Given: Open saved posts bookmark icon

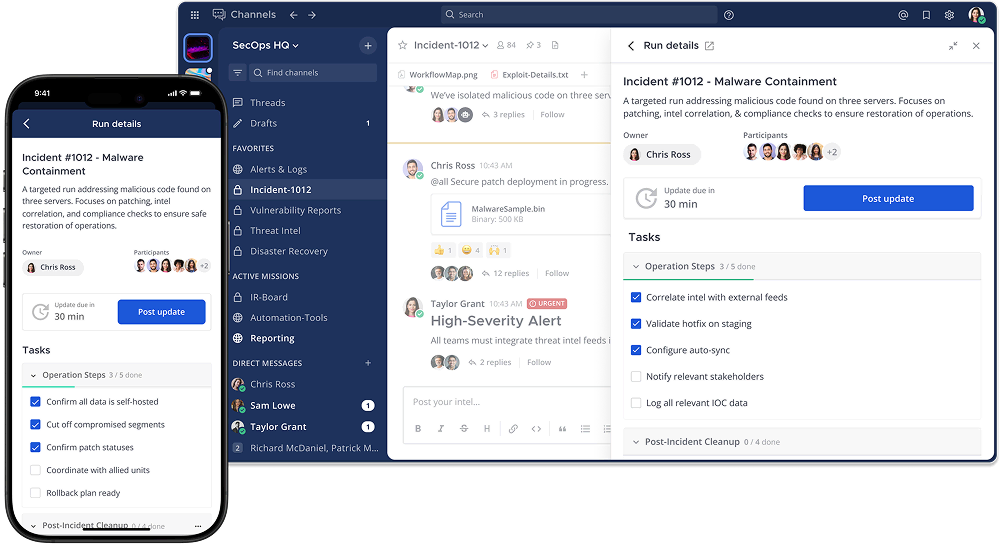Looking at the screenshot, I should tap(926, 15).
